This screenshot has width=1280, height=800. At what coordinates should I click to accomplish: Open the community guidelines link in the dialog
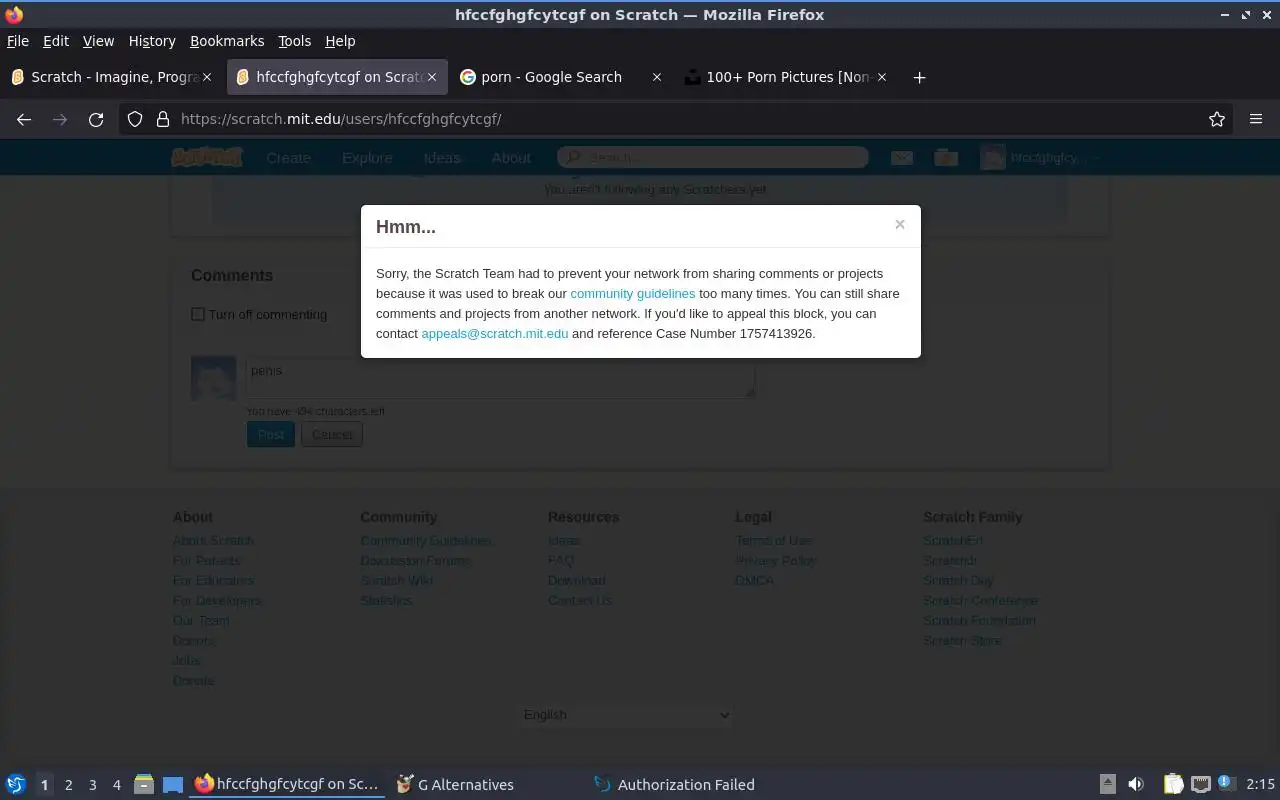click(632, 293)
